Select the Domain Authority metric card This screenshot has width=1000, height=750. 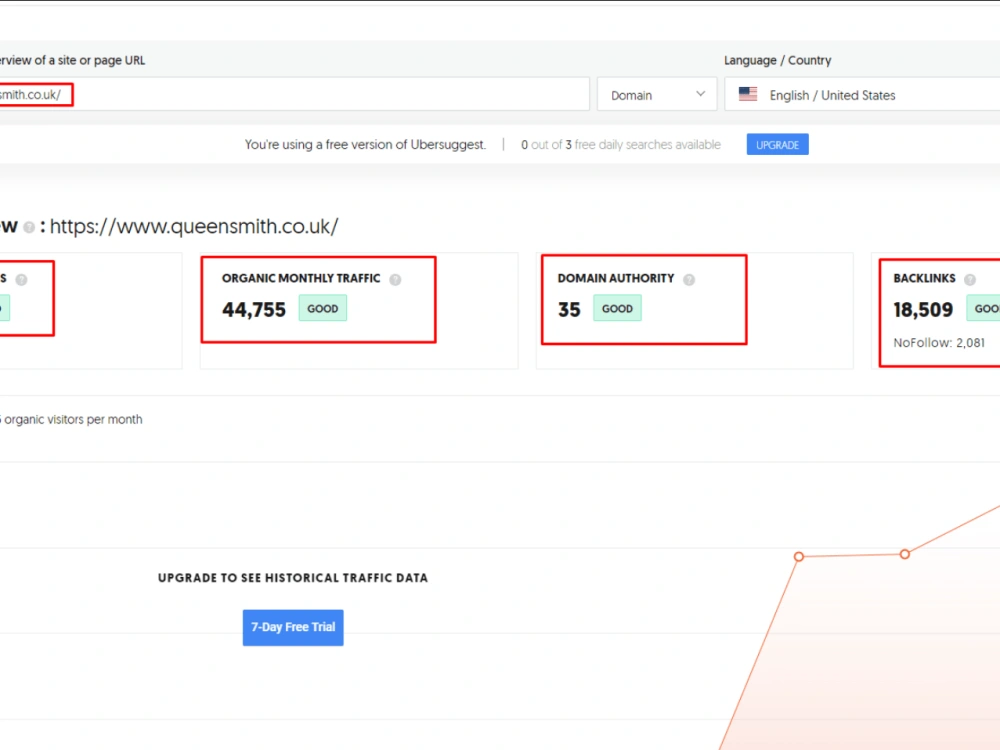click(x=643, y=299)
